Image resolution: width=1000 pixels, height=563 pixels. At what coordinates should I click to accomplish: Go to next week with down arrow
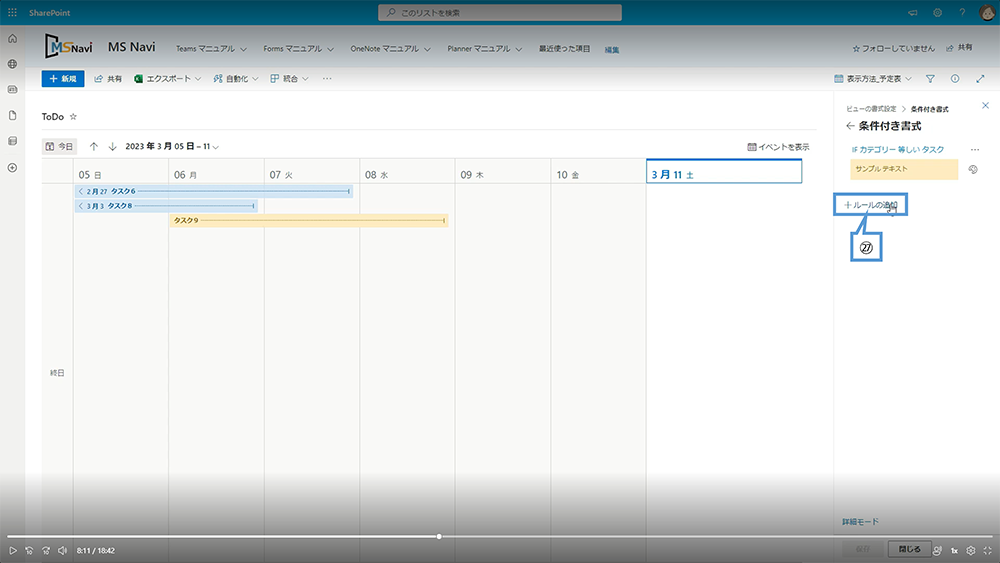click(112, 147)
